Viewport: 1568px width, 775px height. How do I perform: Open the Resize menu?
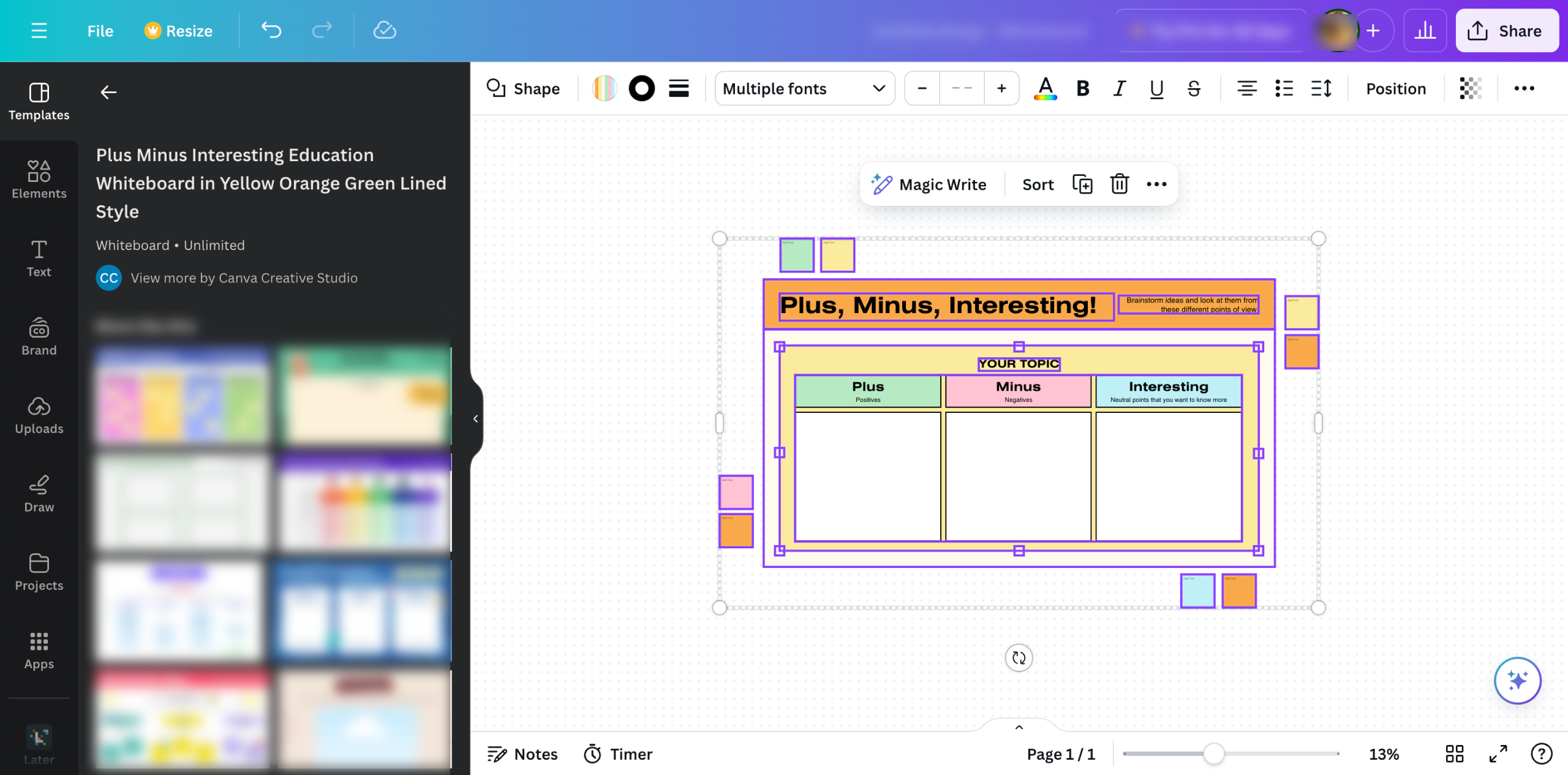pyautogui.click(x=178, y=31)
